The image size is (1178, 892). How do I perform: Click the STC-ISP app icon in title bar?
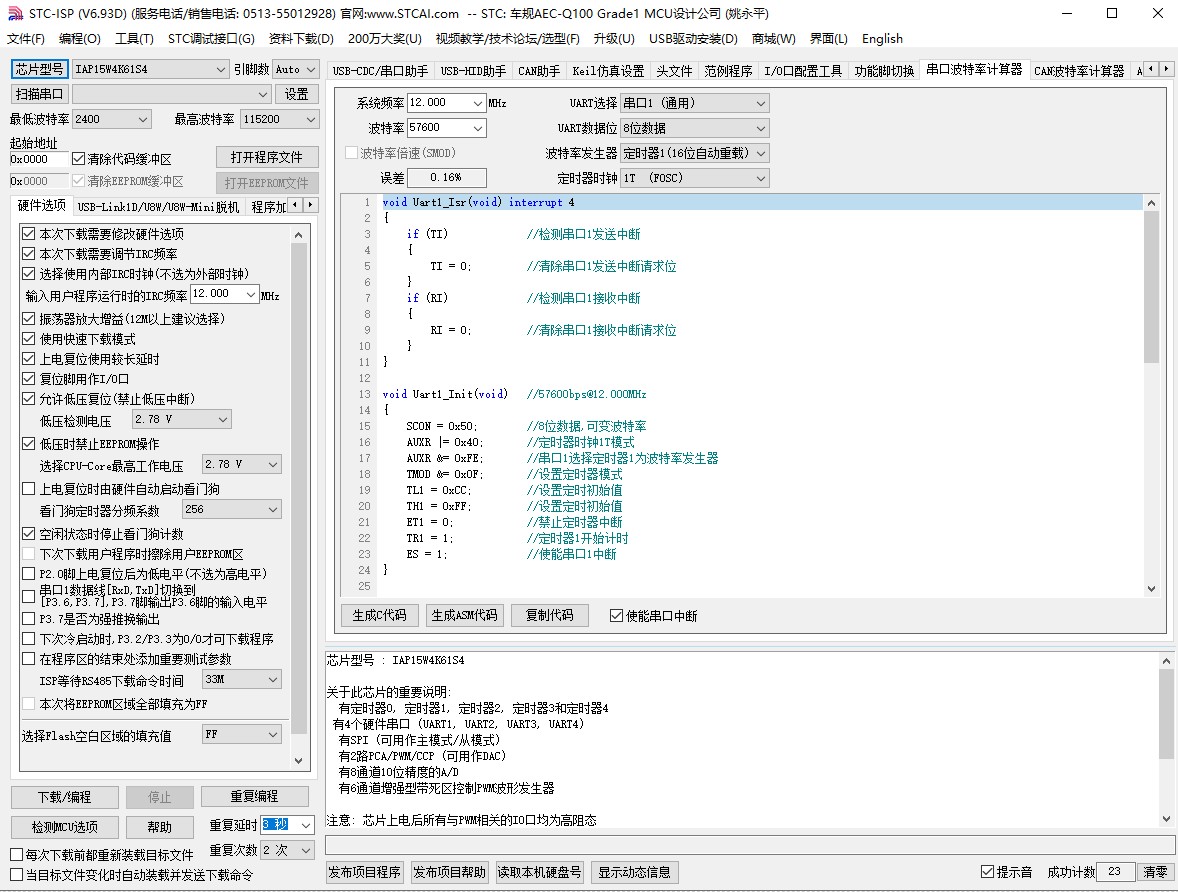coord(14,14)
